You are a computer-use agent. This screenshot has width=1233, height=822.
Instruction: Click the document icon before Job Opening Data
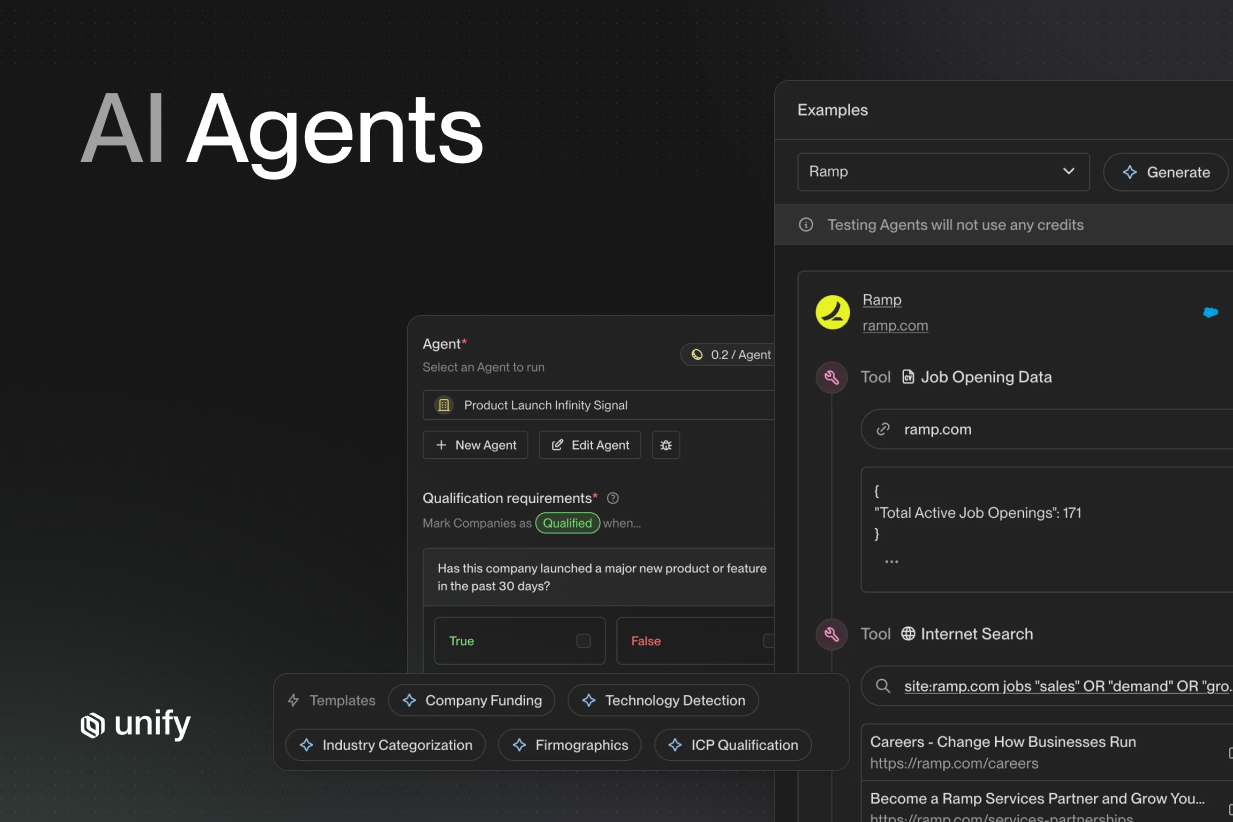[x=908, y=377]
